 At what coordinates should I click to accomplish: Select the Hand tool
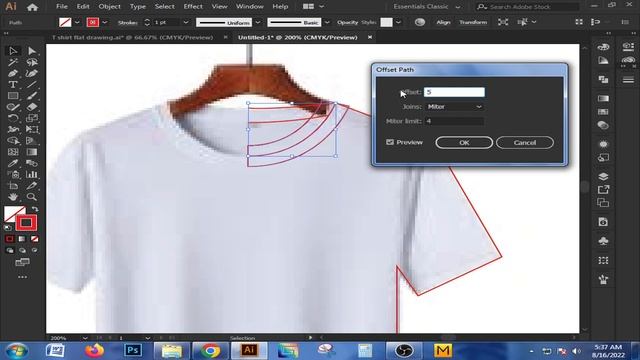pyautogui.click(x=13, y=197)
